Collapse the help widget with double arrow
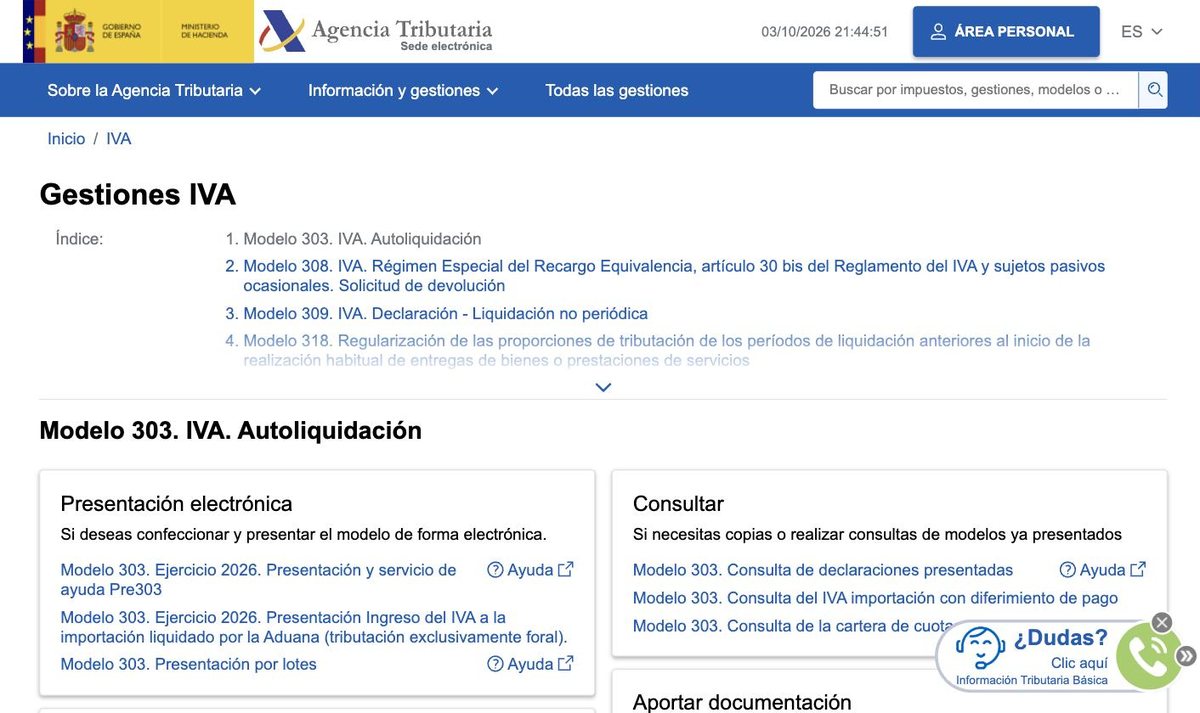Screen dimensions: 1200x713 tap(1186, 656)
